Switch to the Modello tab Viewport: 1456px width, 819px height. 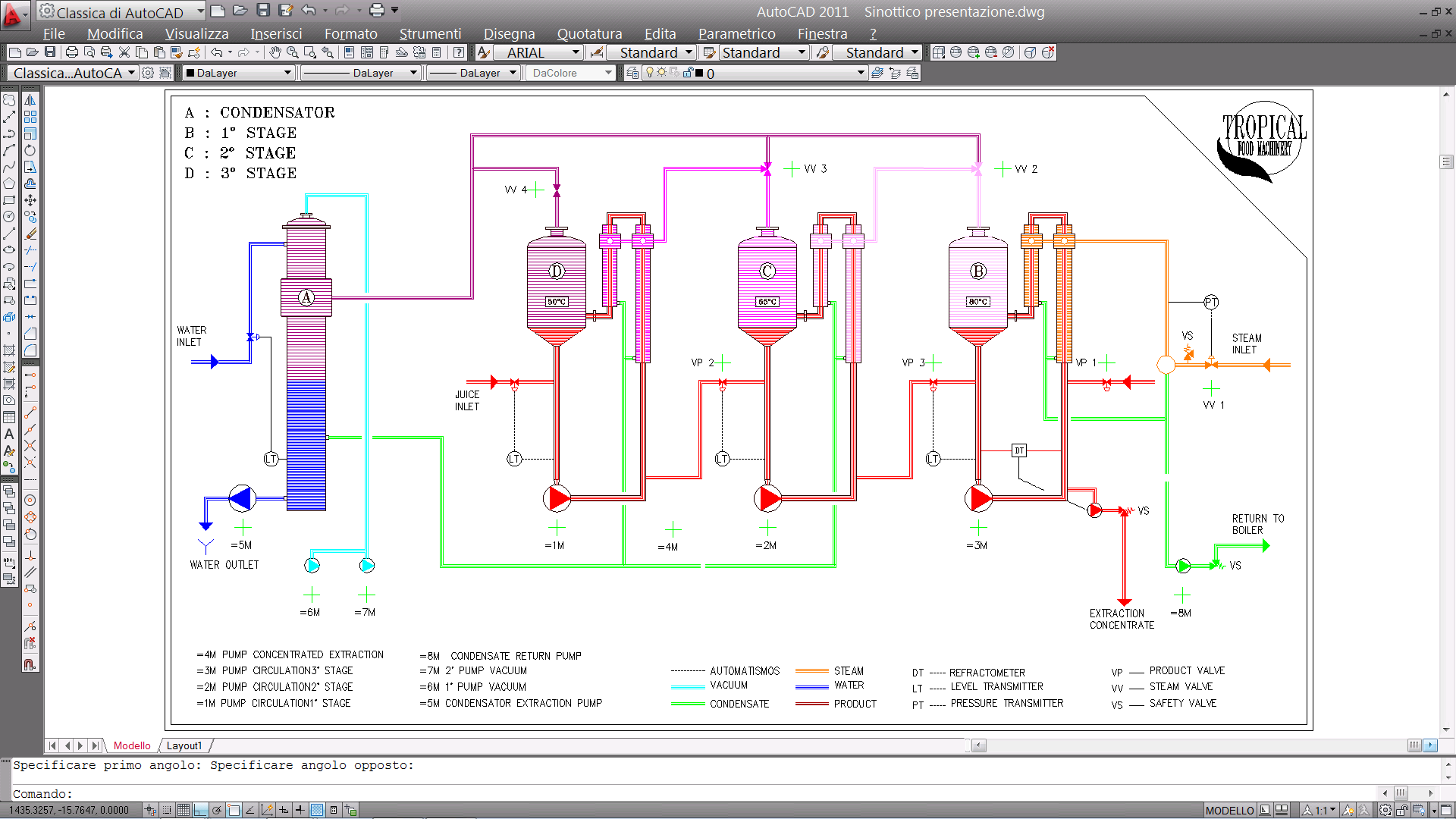click(x=132, y=745)
